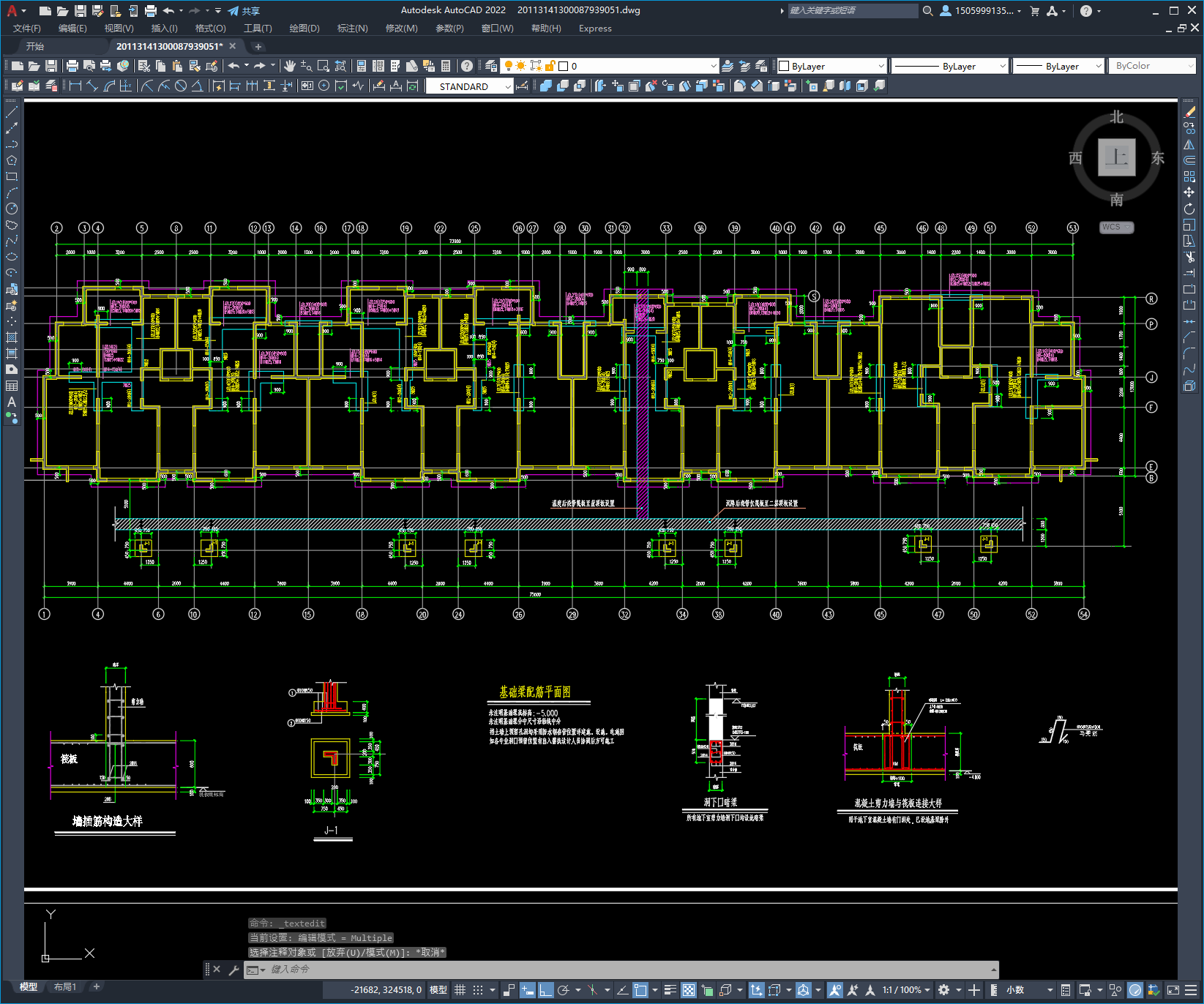Select the Revision Cloud tool
The image size is (1204, 1004).
[12, 225]
